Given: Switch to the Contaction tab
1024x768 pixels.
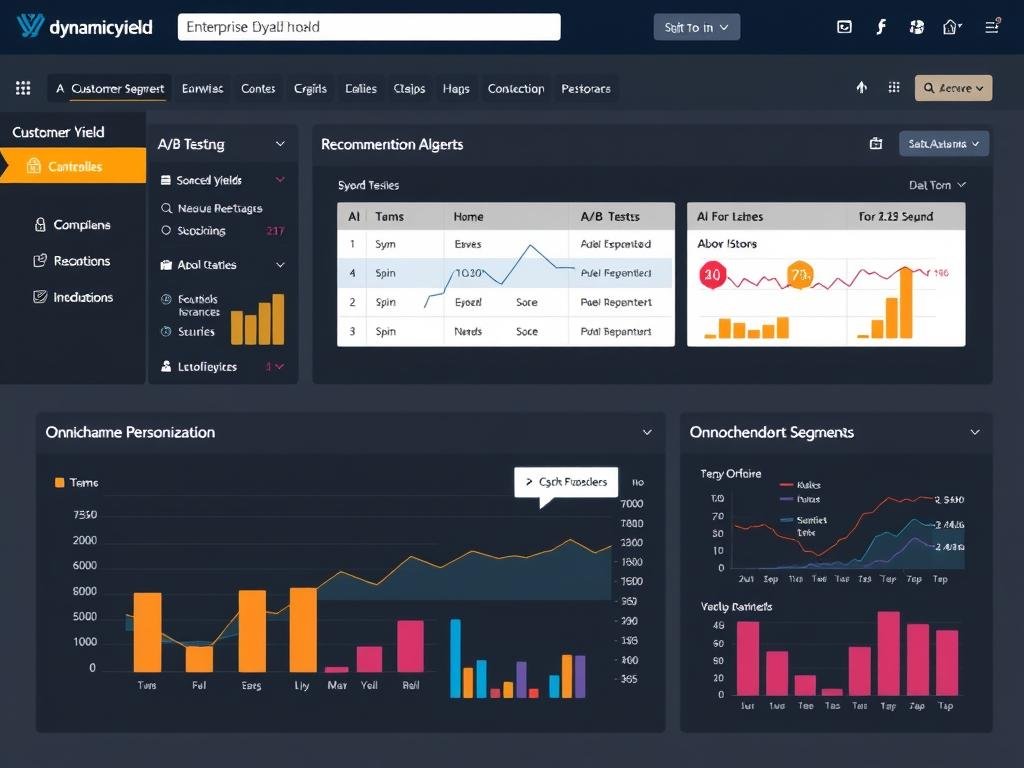Looking at the screenshot, I should (x=516, y=88).
